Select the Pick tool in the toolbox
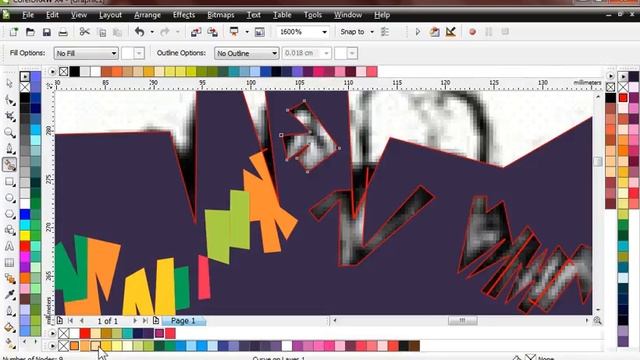This screenshot has height=360, width=640. pyautogui.click(x=9, y=83)
